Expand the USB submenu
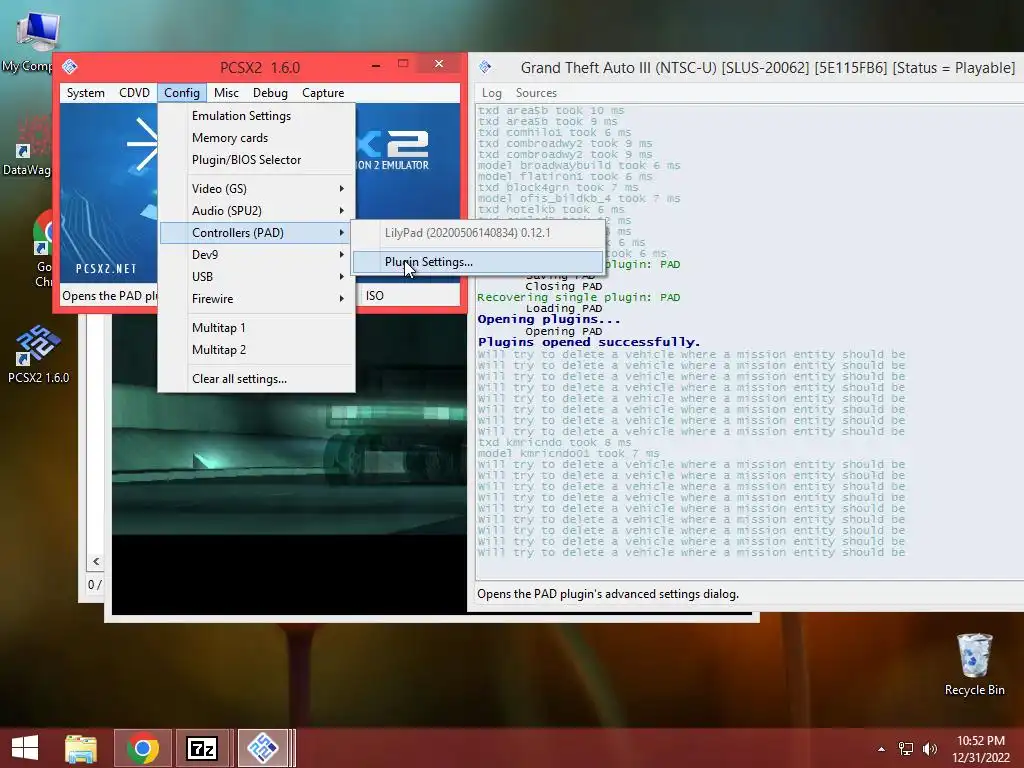This screenshot has width=1024, height=768. (x=257, y=277)
